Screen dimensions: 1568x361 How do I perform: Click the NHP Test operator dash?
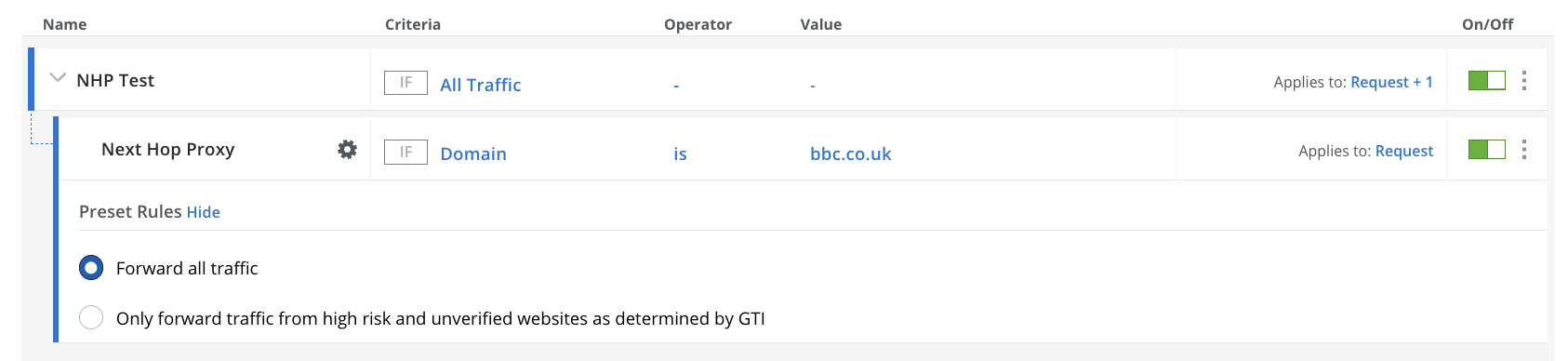tap(676, 86)
